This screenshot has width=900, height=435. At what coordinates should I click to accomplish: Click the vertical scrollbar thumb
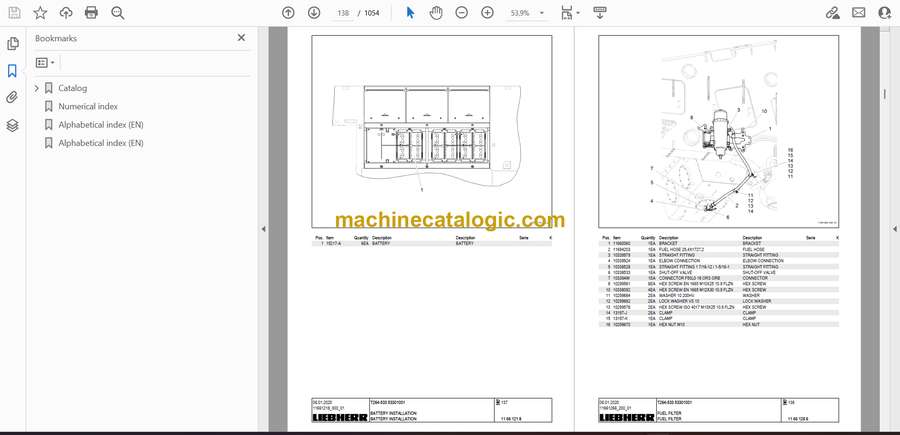(884, 95)
